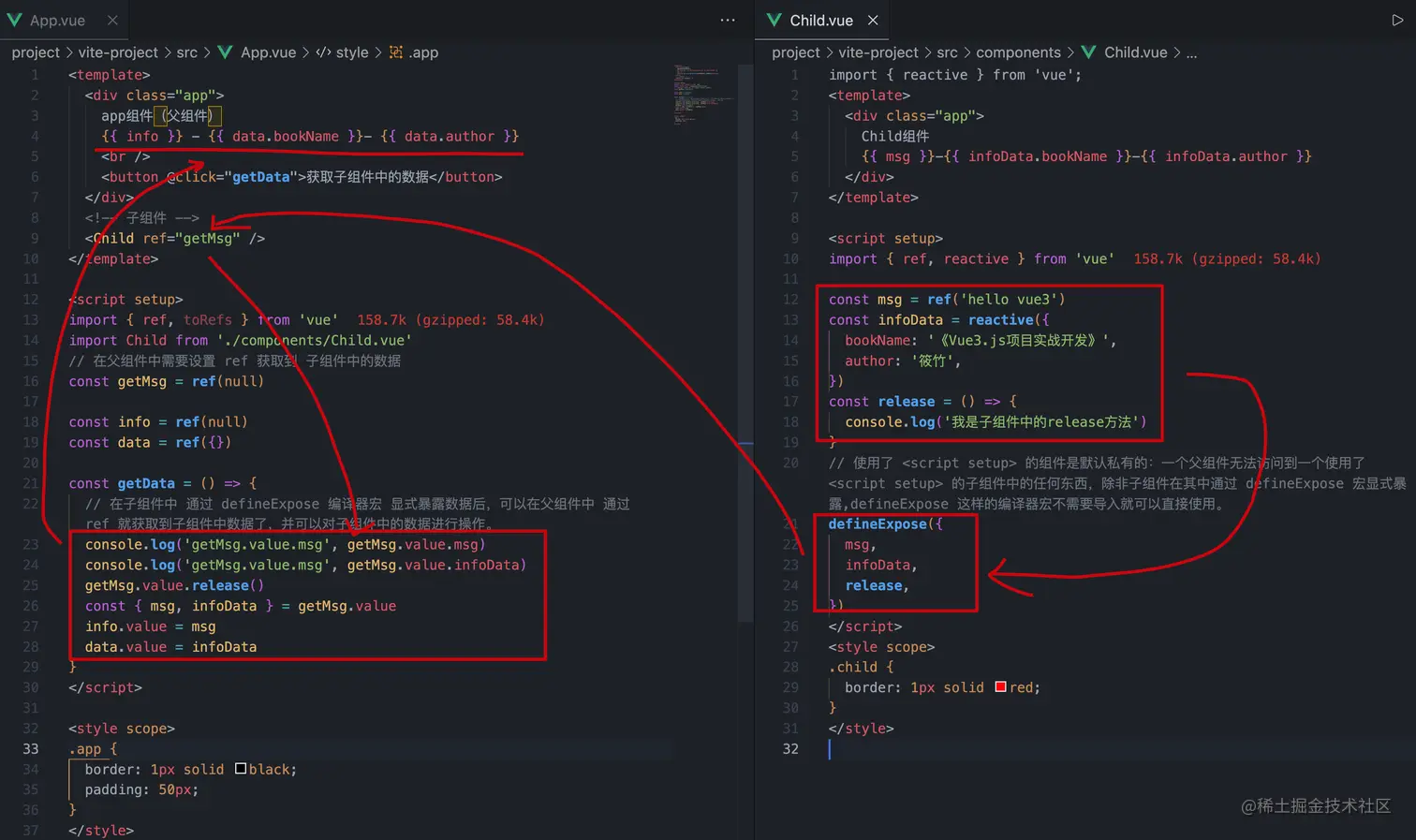Screen dimensions: 1416x840
Task: Open 'project' in right pane breadcrumb
Action: point(796,52)
